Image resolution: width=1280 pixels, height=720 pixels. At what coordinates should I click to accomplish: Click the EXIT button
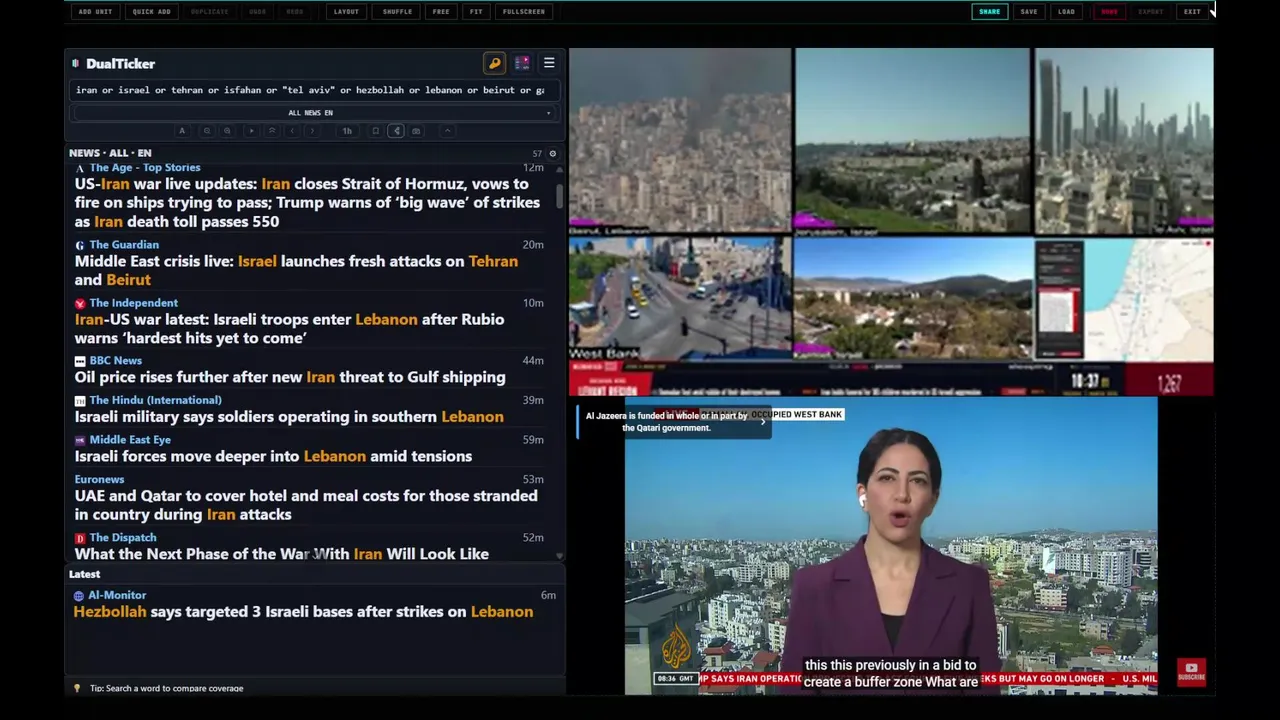(x=1192, y=12)
